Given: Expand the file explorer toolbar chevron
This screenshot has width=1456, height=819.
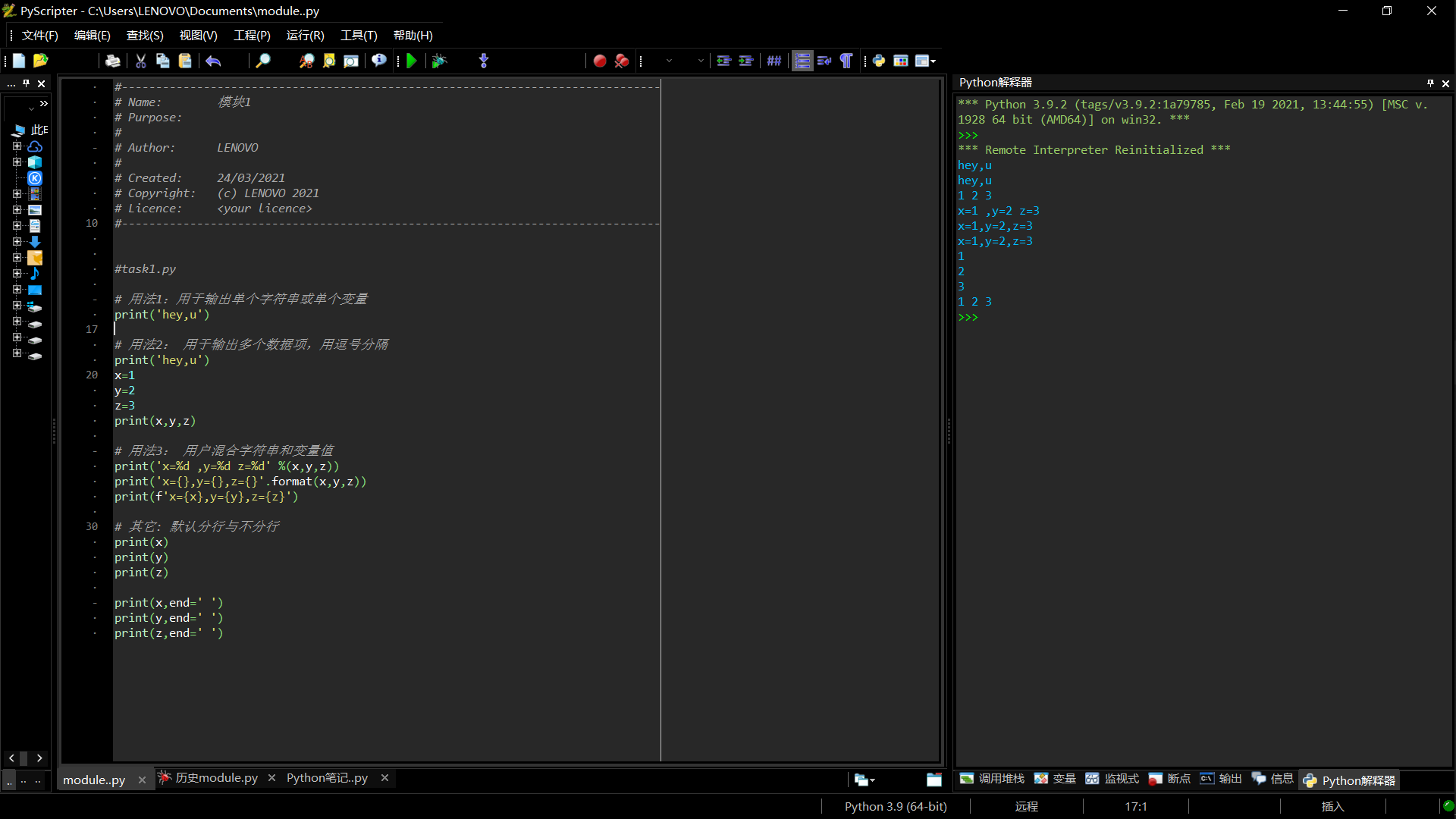Looking at the screenshot, I should click(x=44, y=104).
